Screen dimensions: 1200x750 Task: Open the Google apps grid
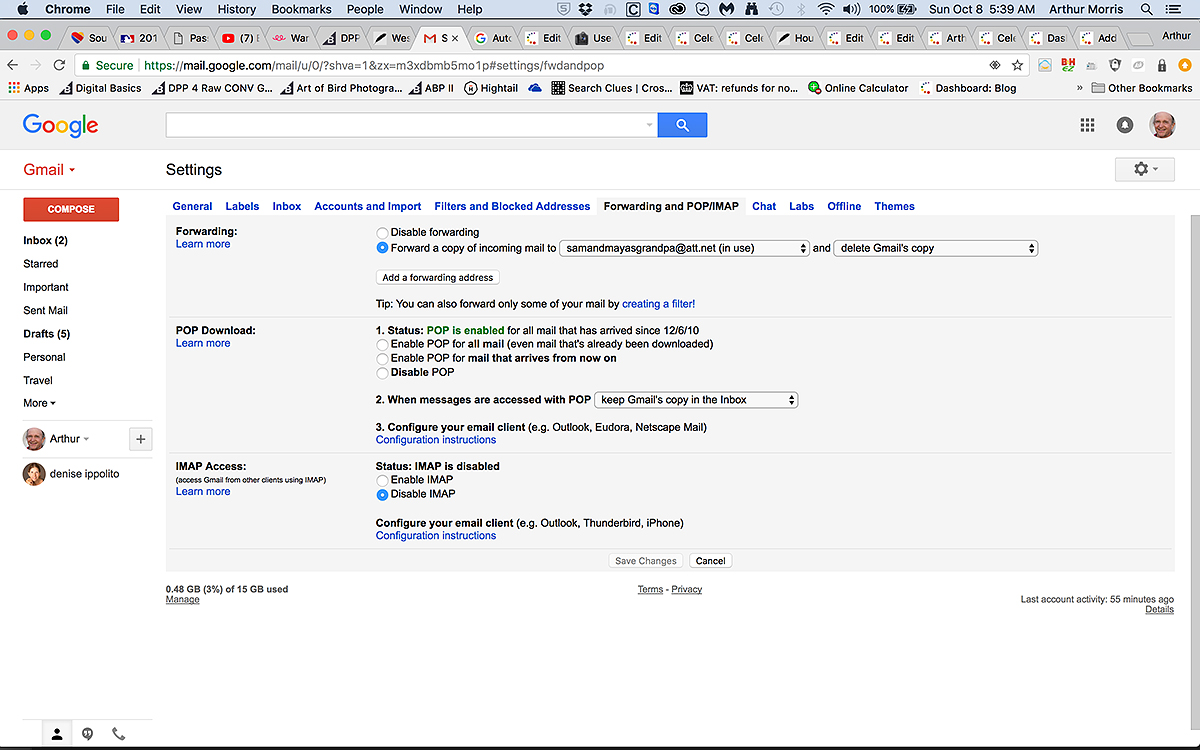pyautogui.click(x=1088, y=125)
